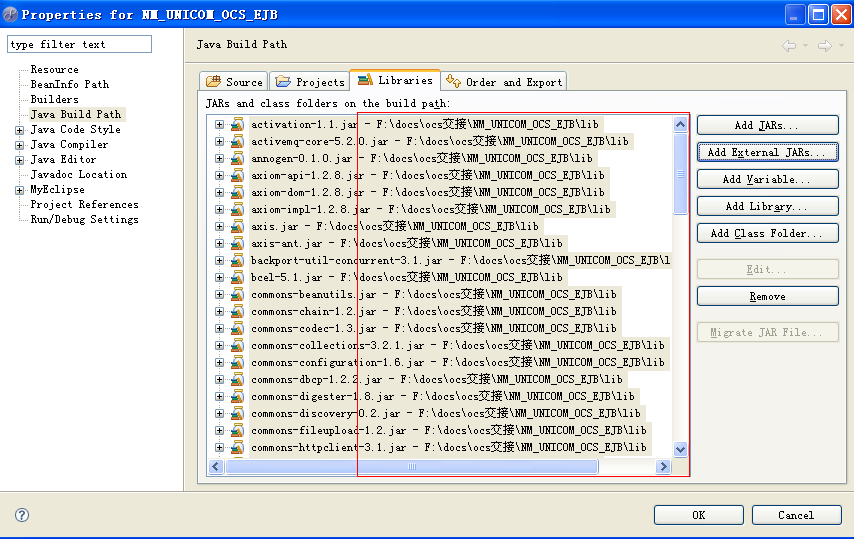Focus the type filter text field
This screenshot has height=539, width=854.
pos(80,44)
